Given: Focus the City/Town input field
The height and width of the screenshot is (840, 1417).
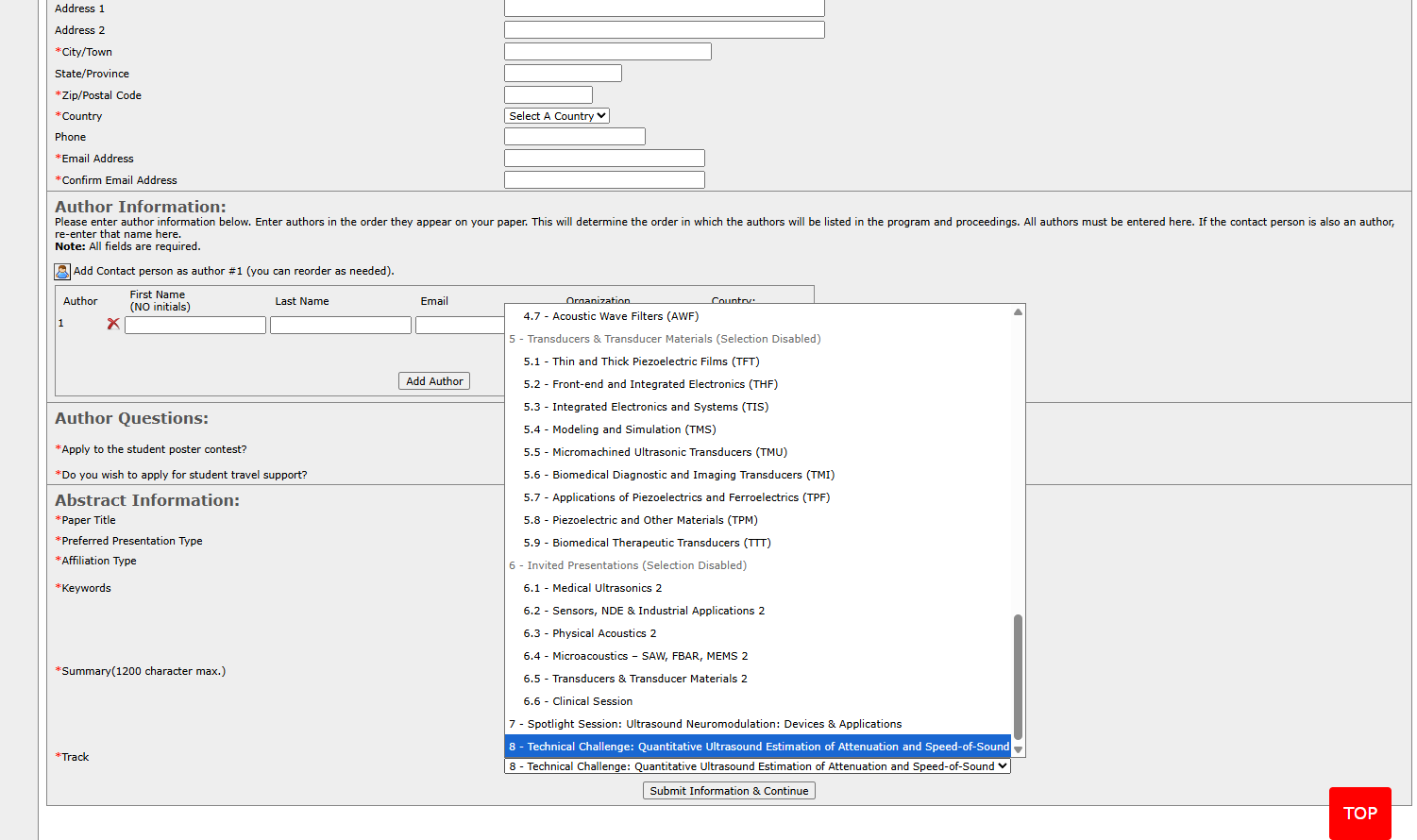Looking at the screenshot, I should (x=607, y=52).
